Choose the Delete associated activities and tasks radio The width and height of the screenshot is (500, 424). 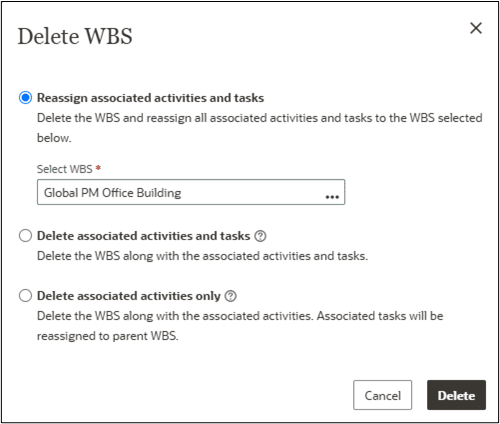tap(25, 236)
